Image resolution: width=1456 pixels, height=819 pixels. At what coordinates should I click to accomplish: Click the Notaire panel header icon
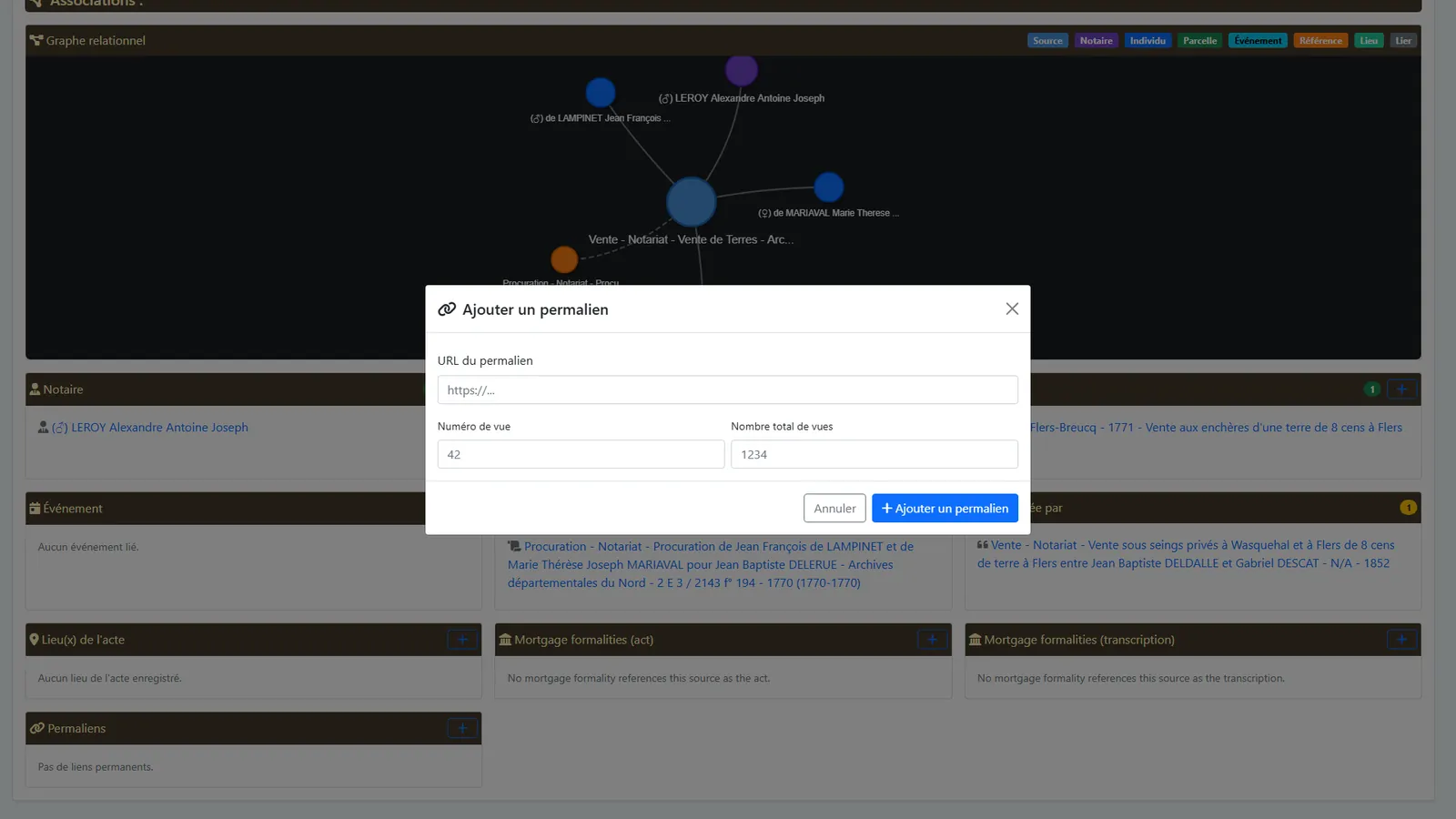point(35,389)
